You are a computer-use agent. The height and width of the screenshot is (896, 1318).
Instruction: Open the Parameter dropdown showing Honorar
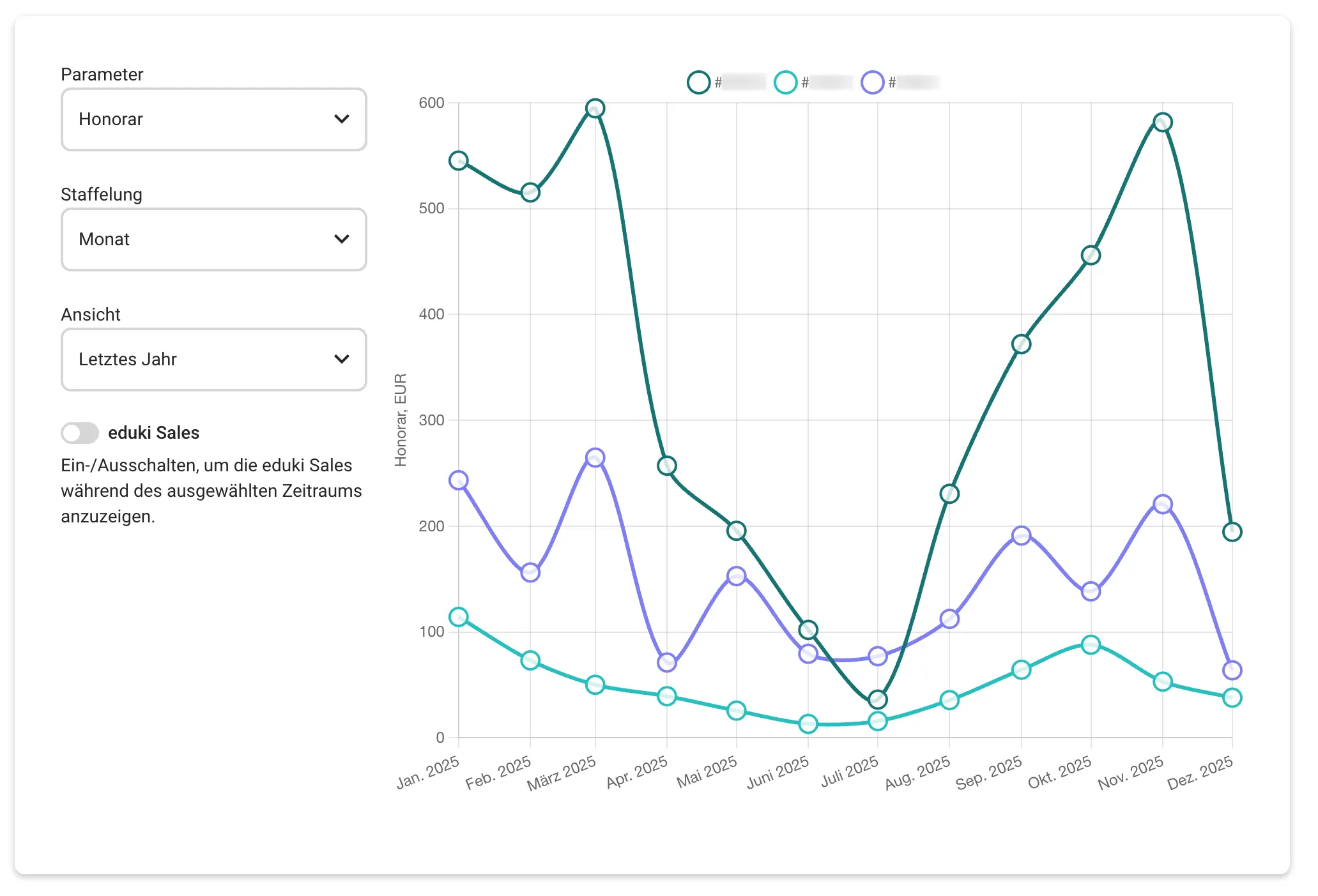[213, 119]
